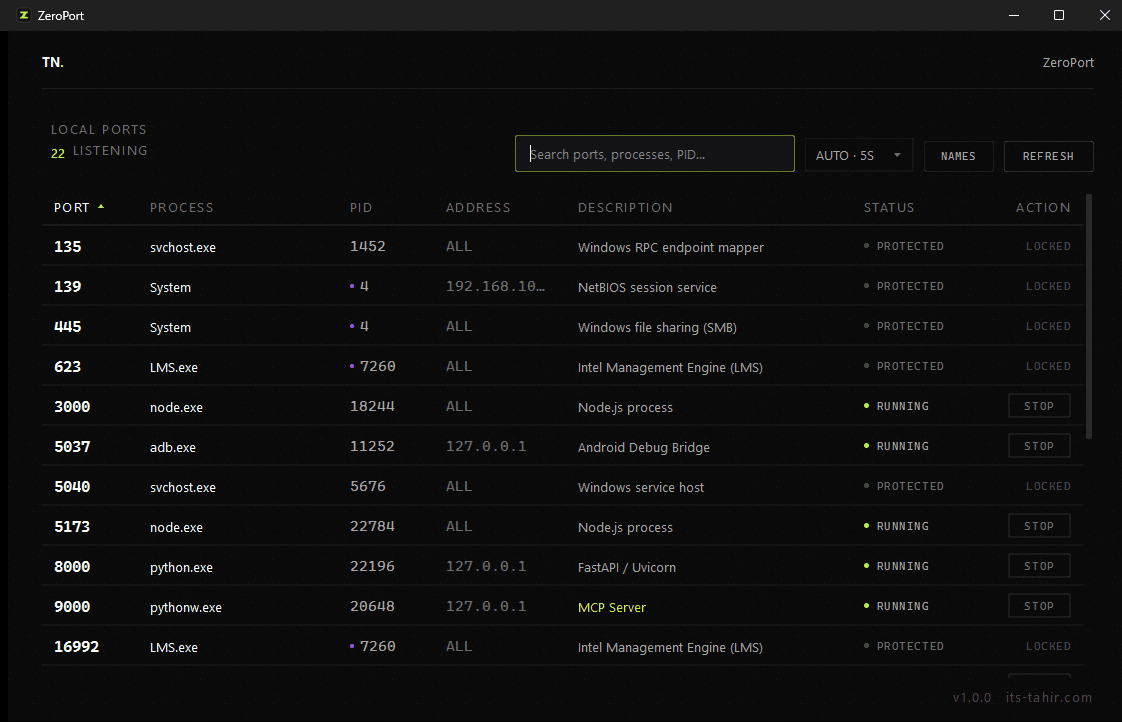Click PID 22196 for python.exe
Image resolution: width=1122 pixels, height=722 pixels.
(372, 567)
